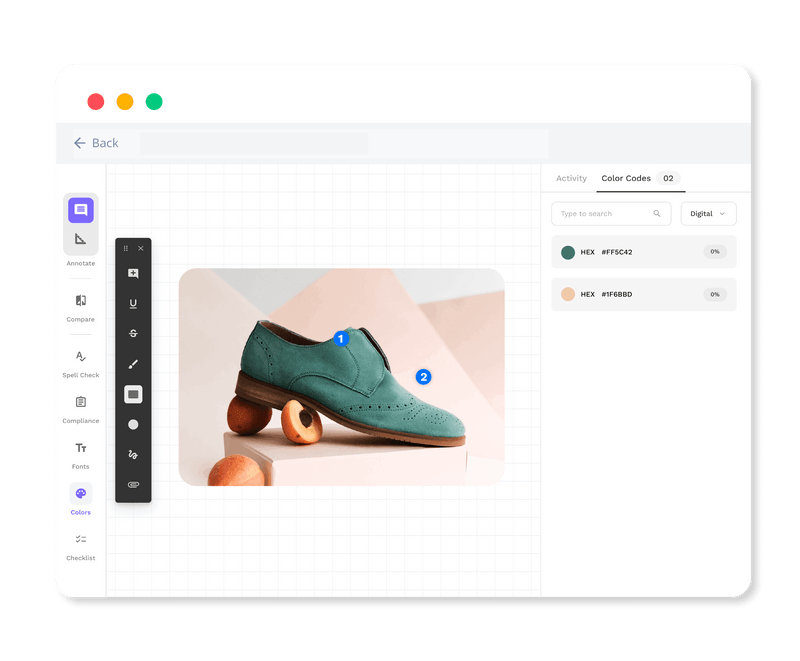Select the freehand scribble tool
The image size is (800, 661).
coord(131,454)
